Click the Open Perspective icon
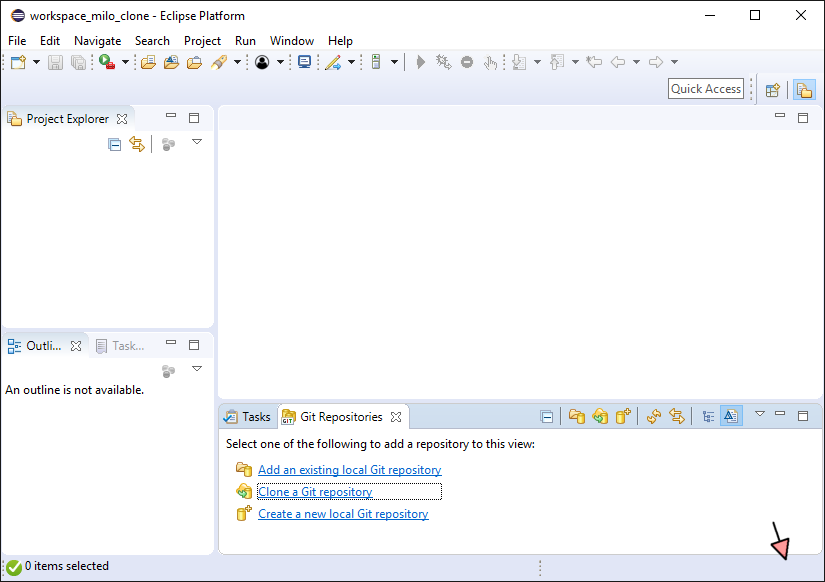The width and height of the screenshot is (825, 582). (772, 89)
